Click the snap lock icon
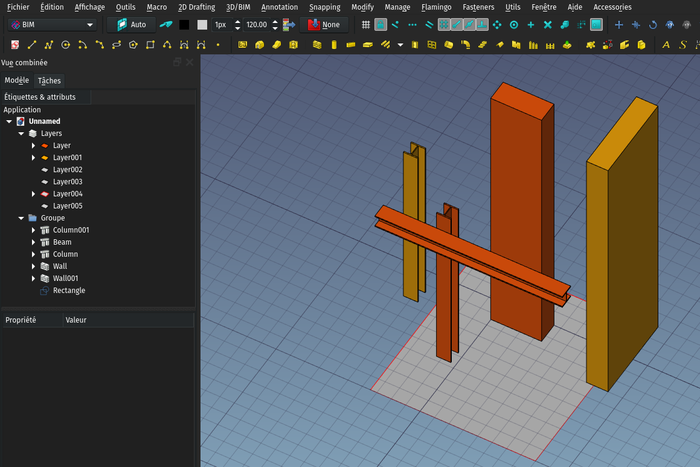Viewport: 700px width, 467px height. click(x=380, y=24)
